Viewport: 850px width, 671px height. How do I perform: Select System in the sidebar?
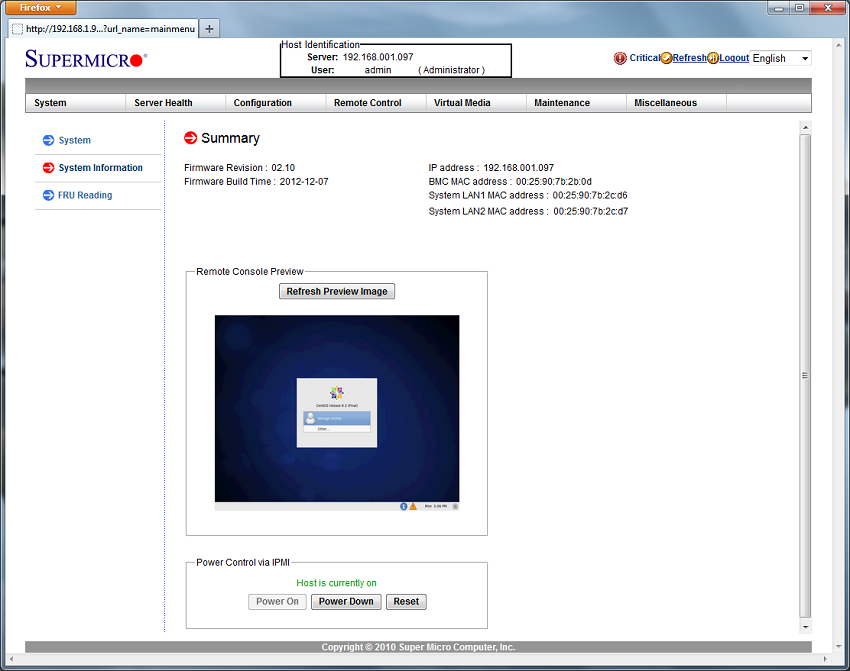click(75, 140)
